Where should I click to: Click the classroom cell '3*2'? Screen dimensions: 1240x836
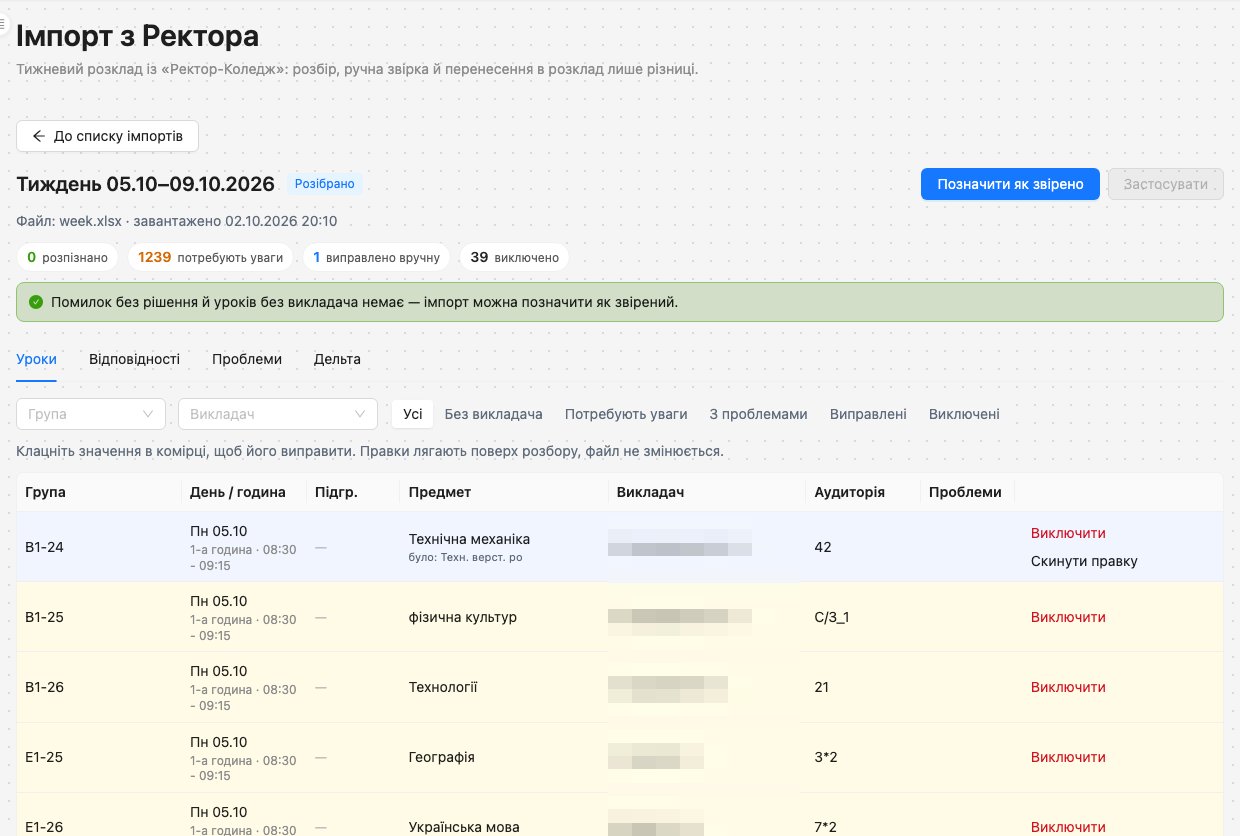click(826, 757)
